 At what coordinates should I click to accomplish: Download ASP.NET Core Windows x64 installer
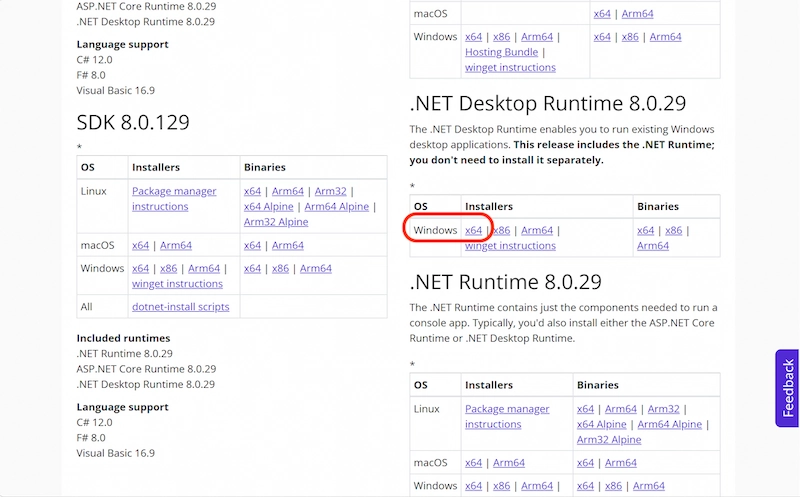tap(473, 37)
